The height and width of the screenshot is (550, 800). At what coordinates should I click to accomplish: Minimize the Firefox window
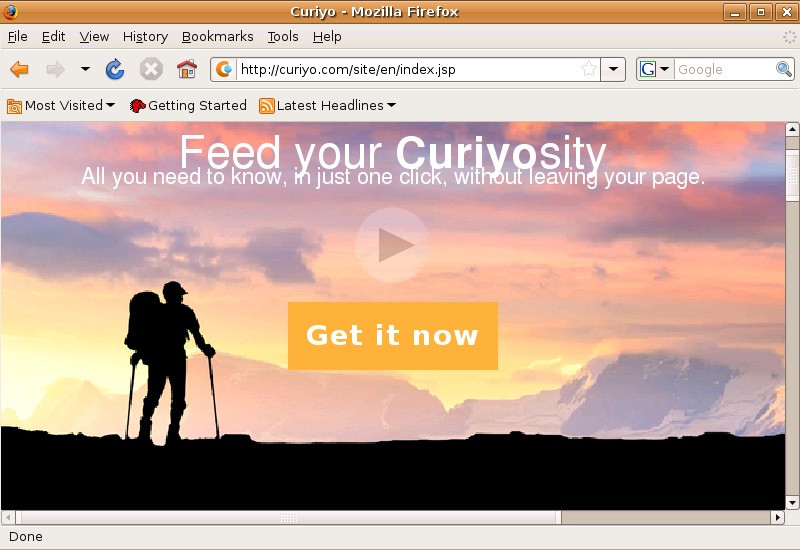point(735,12)
